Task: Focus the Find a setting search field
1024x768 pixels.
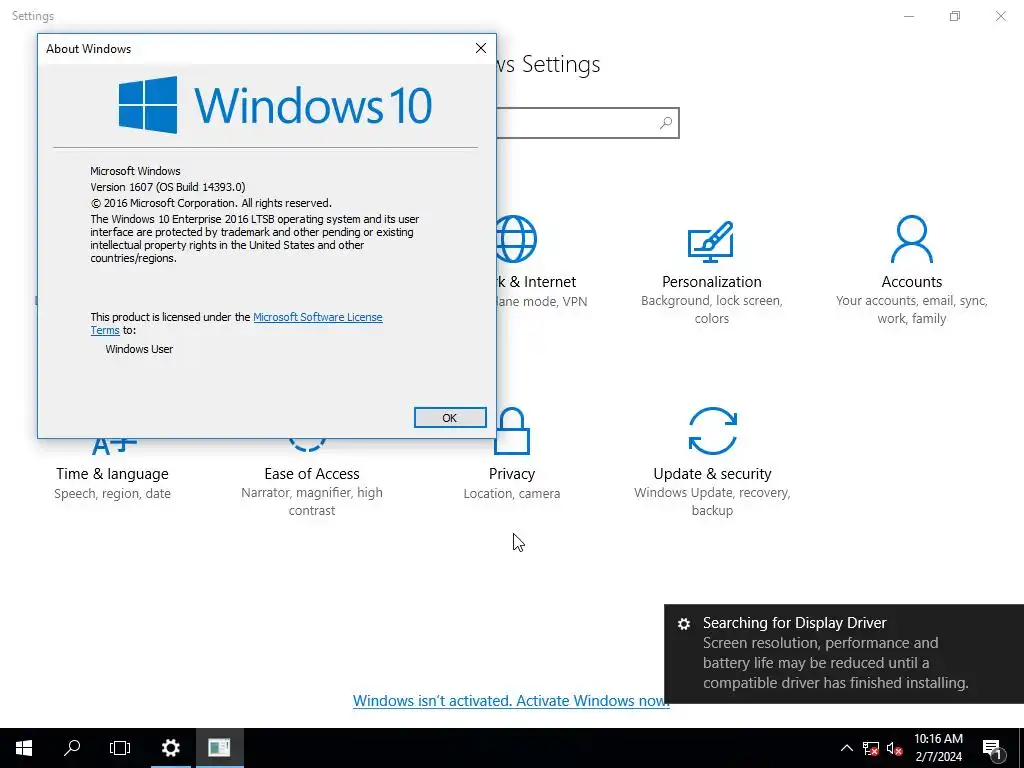Action: click(587, 123)
